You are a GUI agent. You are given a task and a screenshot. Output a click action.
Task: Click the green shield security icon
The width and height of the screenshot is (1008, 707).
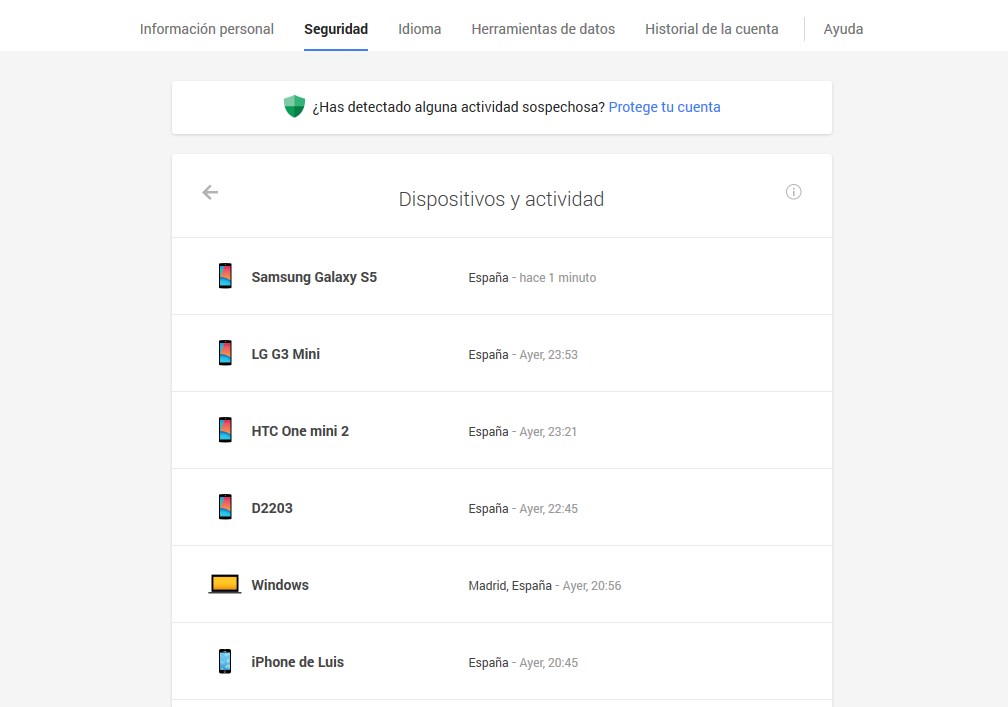293,107
